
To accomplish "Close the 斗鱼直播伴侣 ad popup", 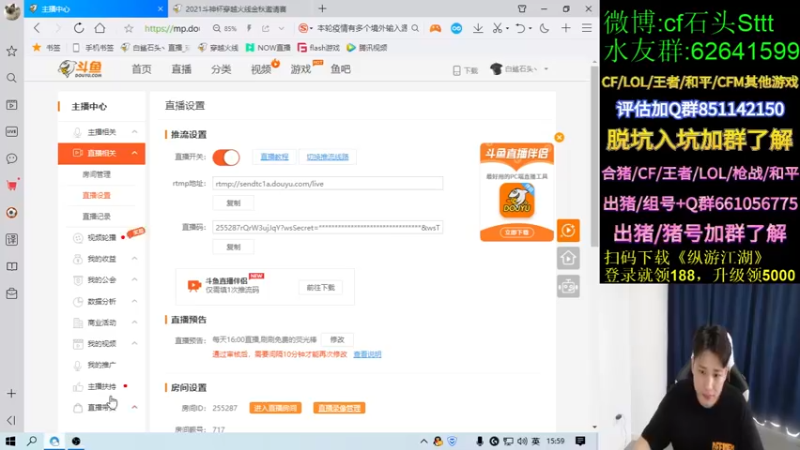I will click(559, 137).
